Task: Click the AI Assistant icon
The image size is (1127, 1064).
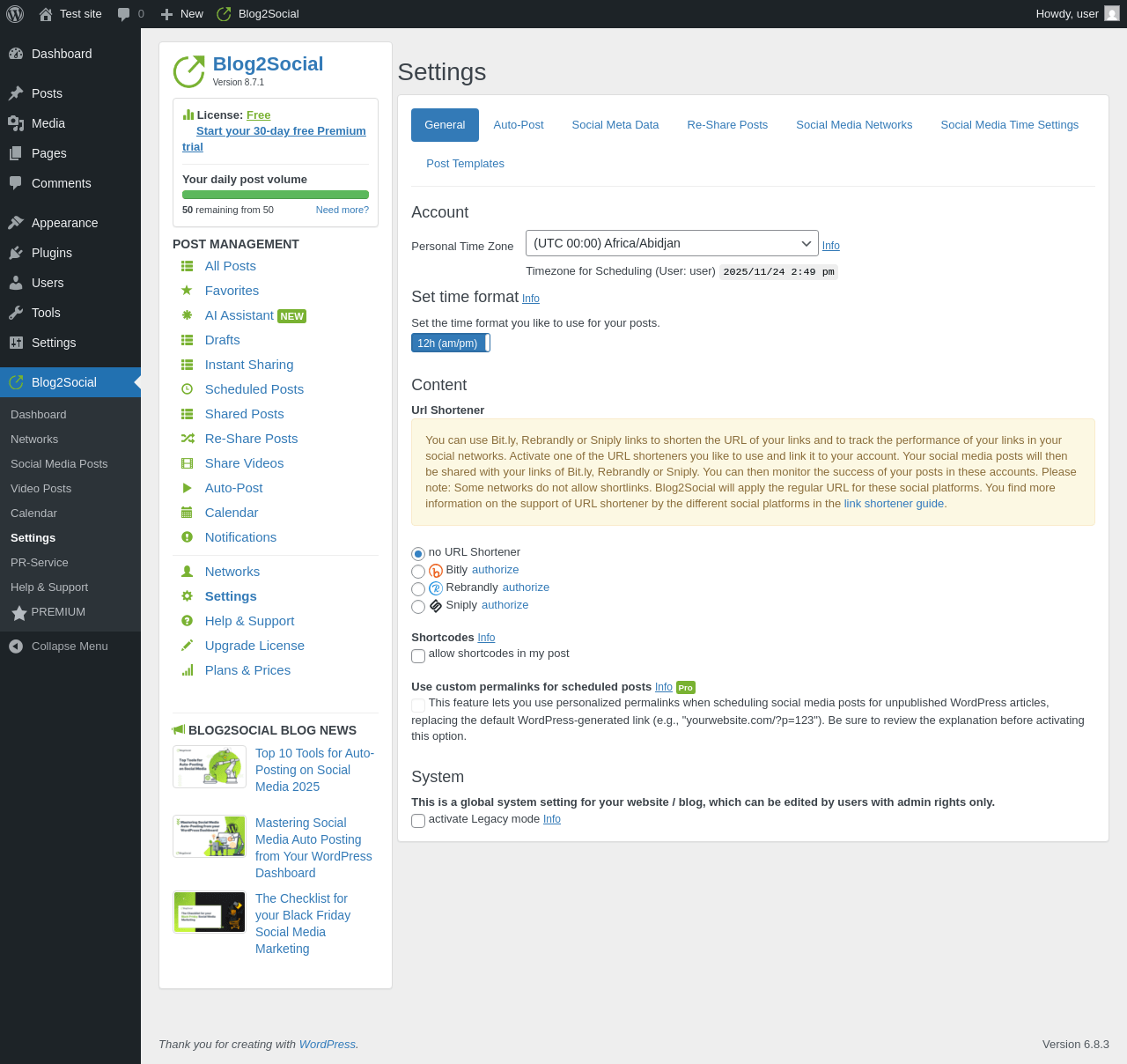Action: [187, 315]
